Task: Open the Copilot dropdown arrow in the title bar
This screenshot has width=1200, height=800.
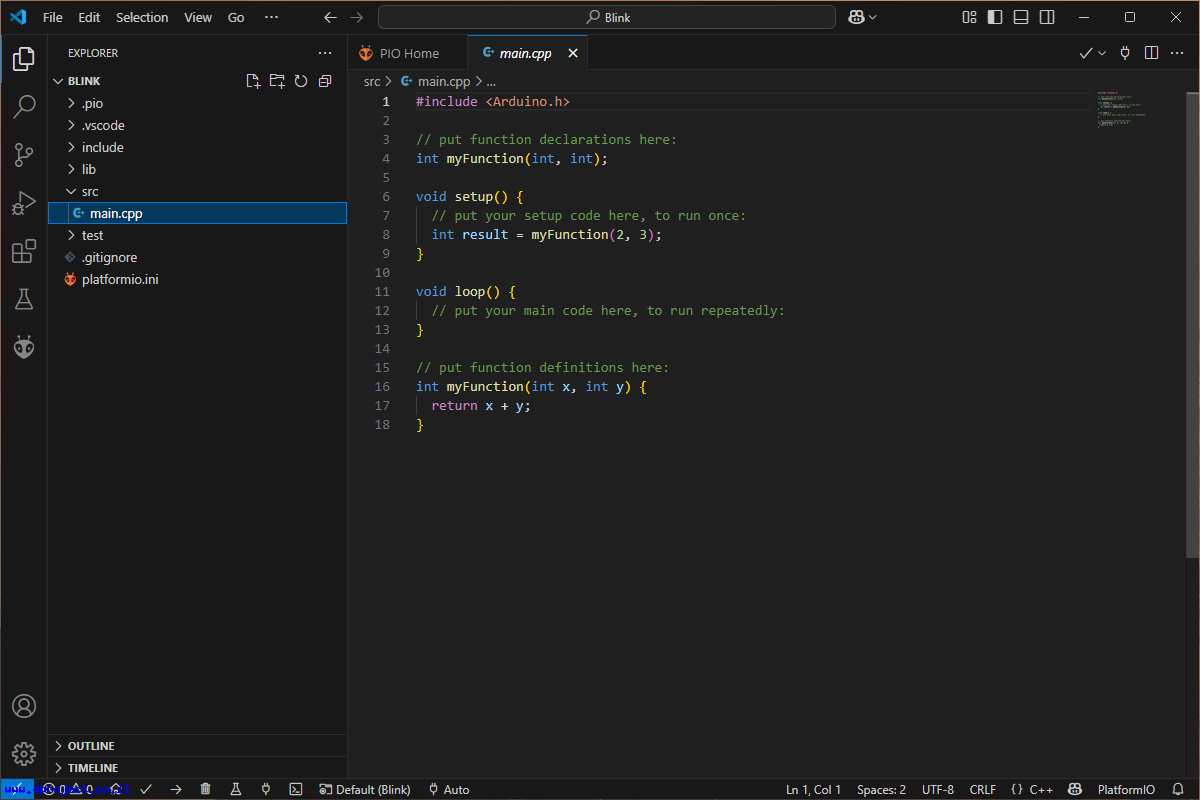Action: [x=873, y=17]
